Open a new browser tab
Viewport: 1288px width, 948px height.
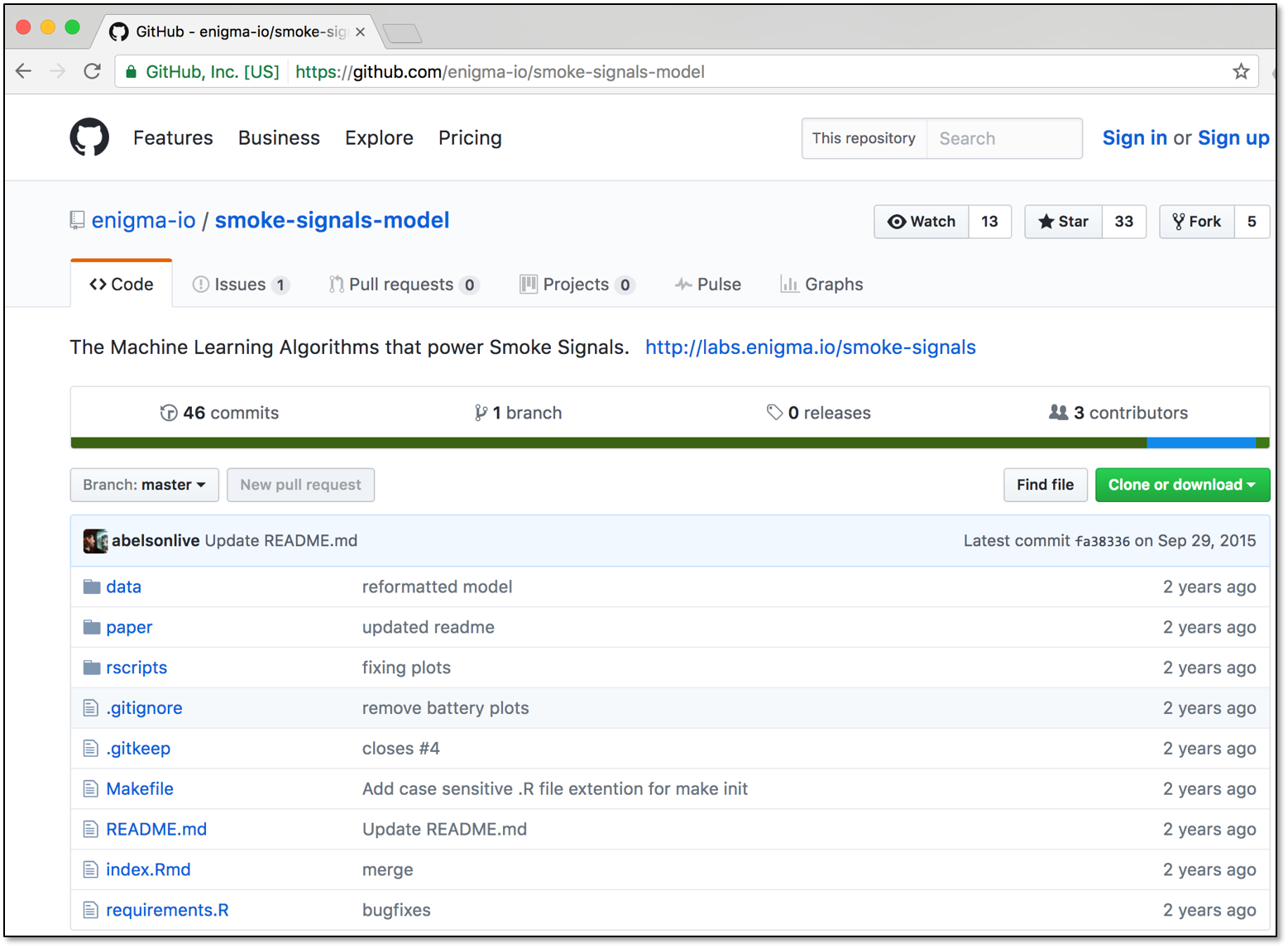pyautogui.click(x=403, y=33)
